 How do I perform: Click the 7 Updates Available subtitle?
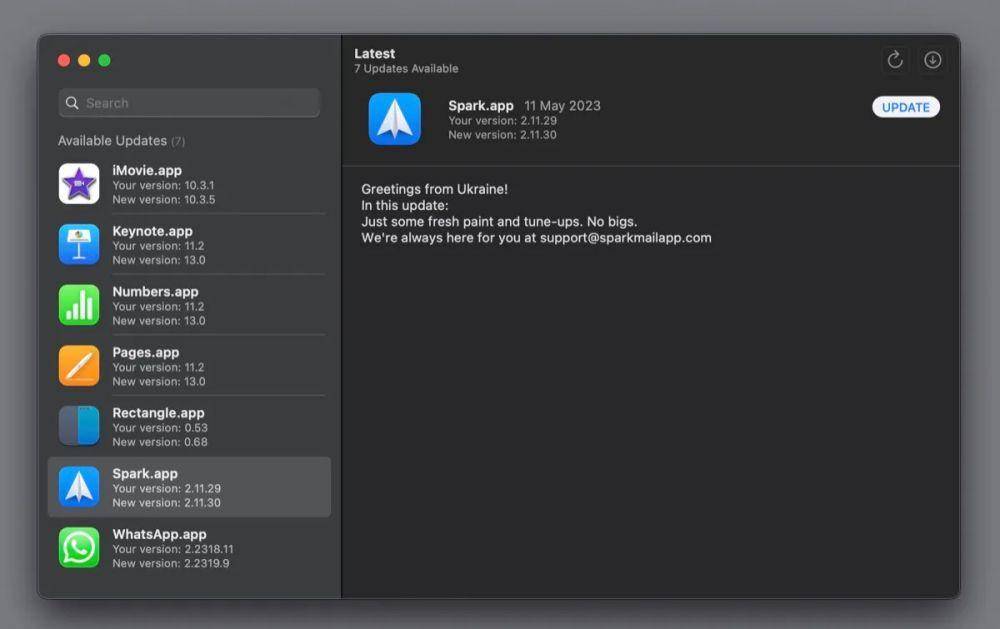[x=406, y=68]
